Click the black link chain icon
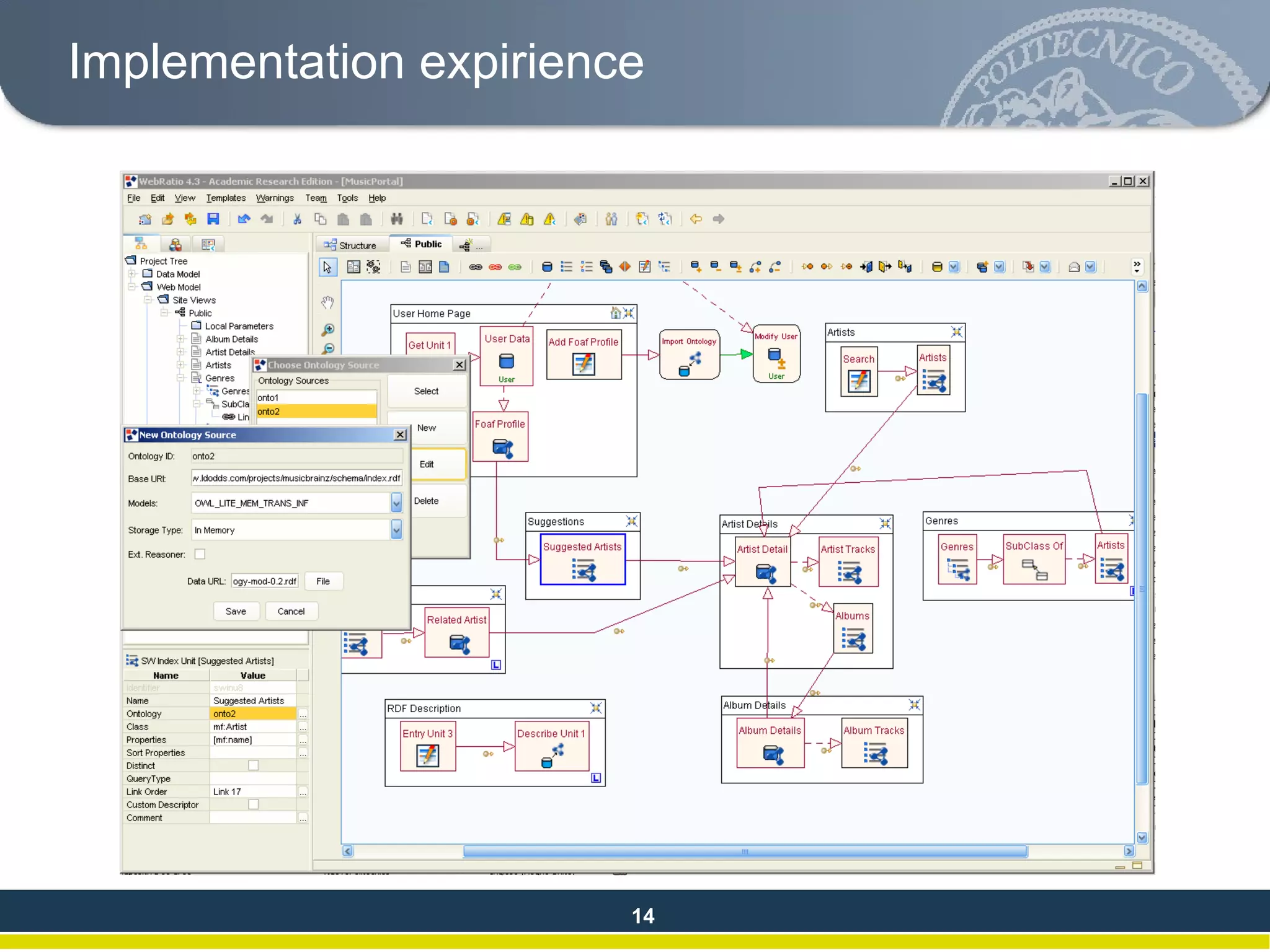The width and height of the screenshot is (1270, 952). point(476,267)
